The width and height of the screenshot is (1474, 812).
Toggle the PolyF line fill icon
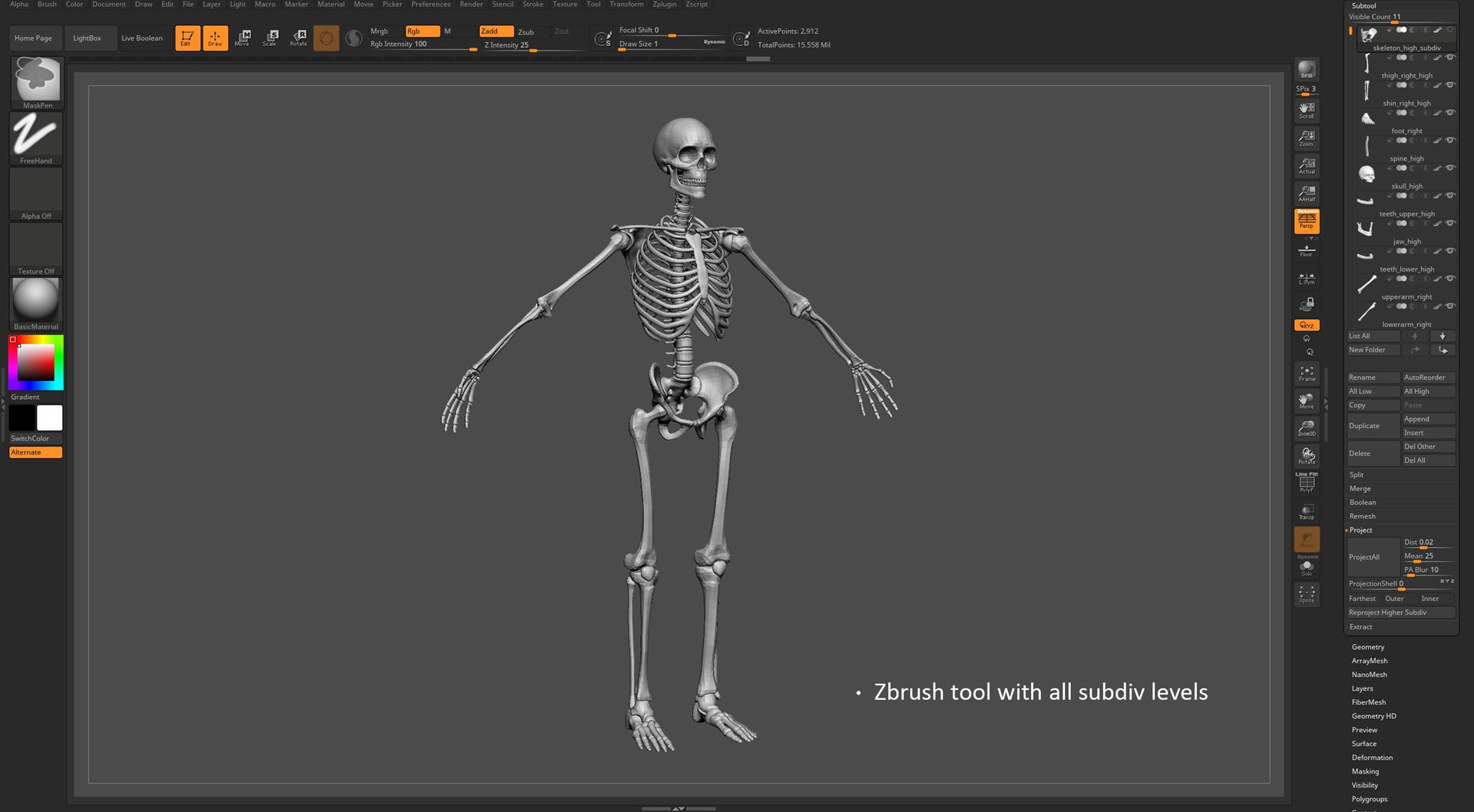pos(1307,483)
